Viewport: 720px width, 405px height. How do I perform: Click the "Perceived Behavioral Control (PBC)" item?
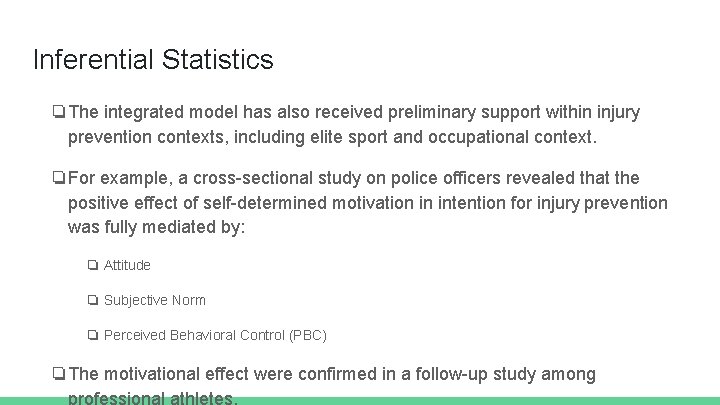click(x=215, y=335)
